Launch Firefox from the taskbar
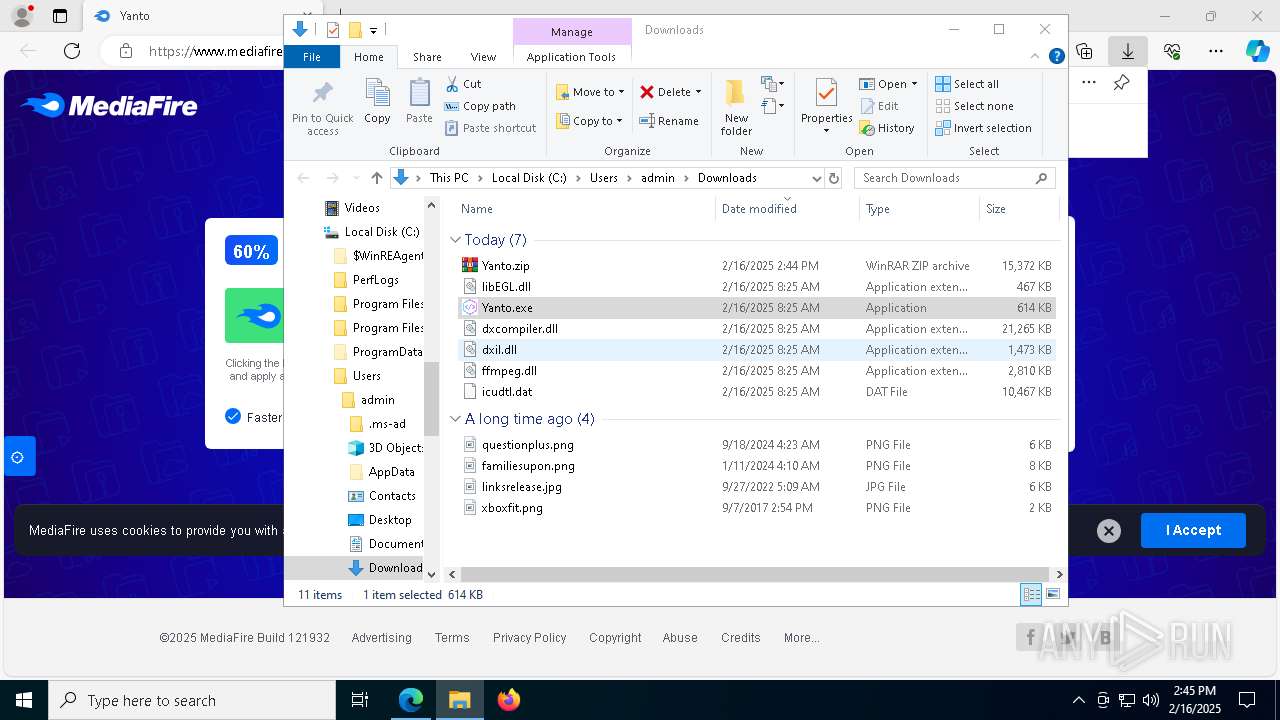Viewport: 1280px width, 720px height. (509, 700)
